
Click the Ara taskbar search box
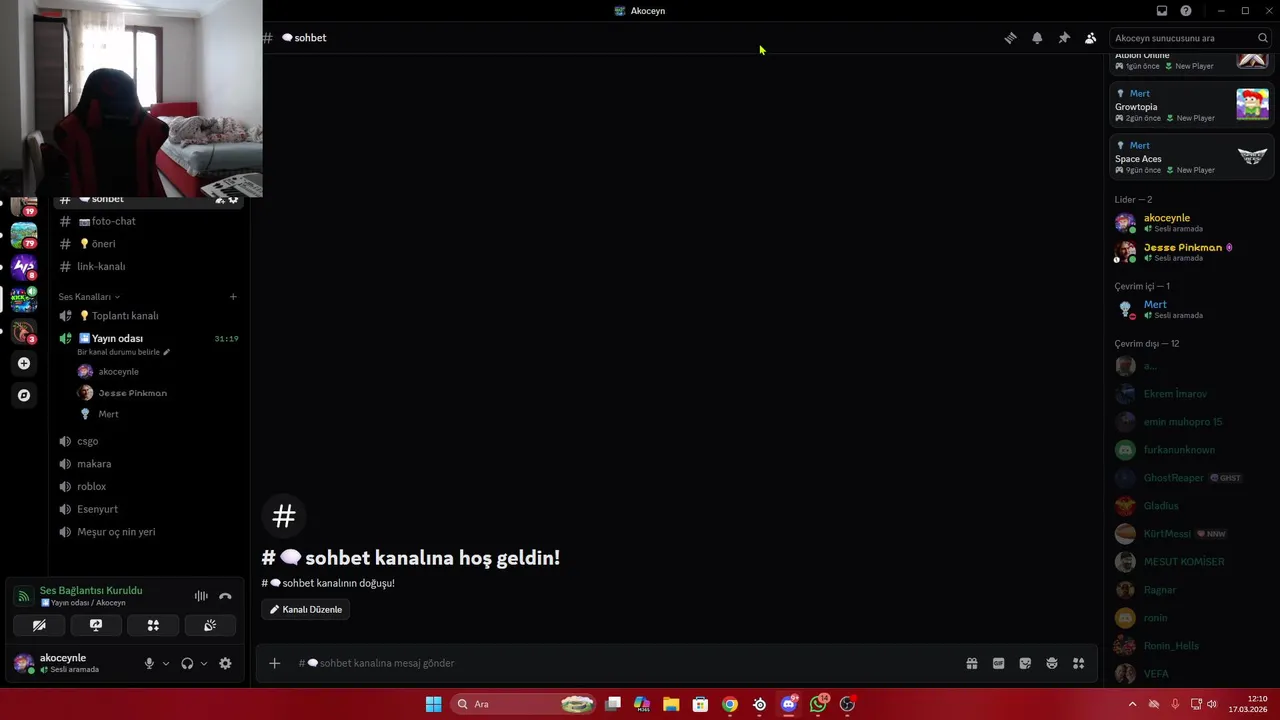524,704
